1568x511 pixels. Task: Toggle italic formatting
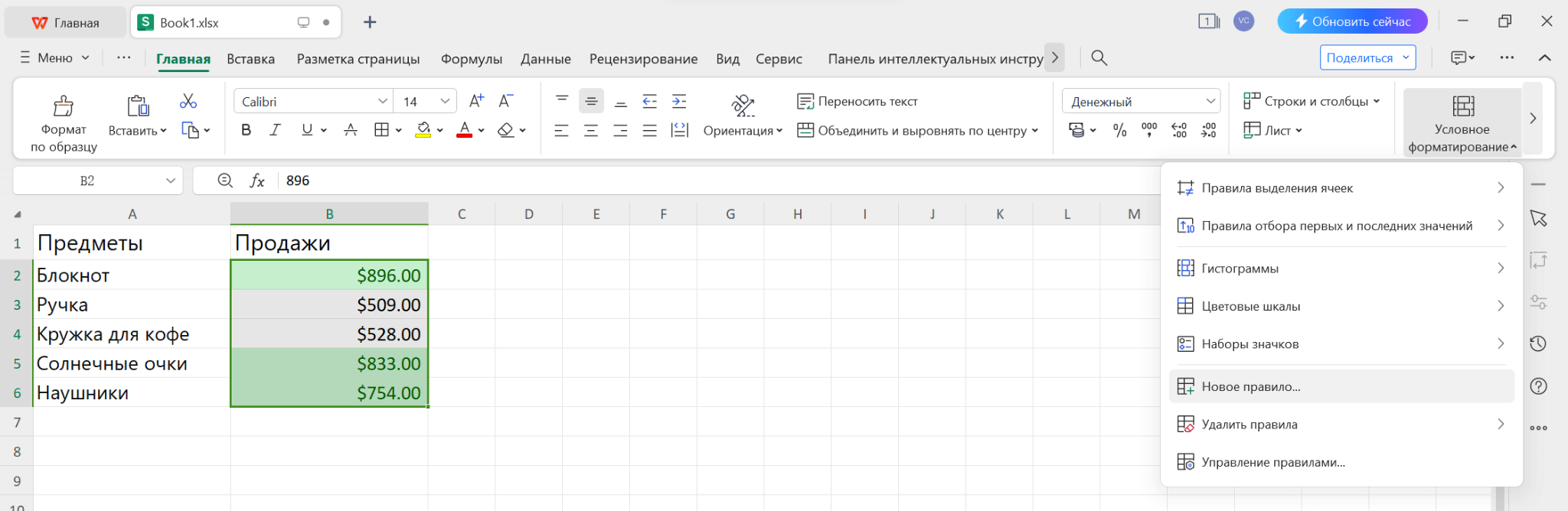(x=275, y=130)
